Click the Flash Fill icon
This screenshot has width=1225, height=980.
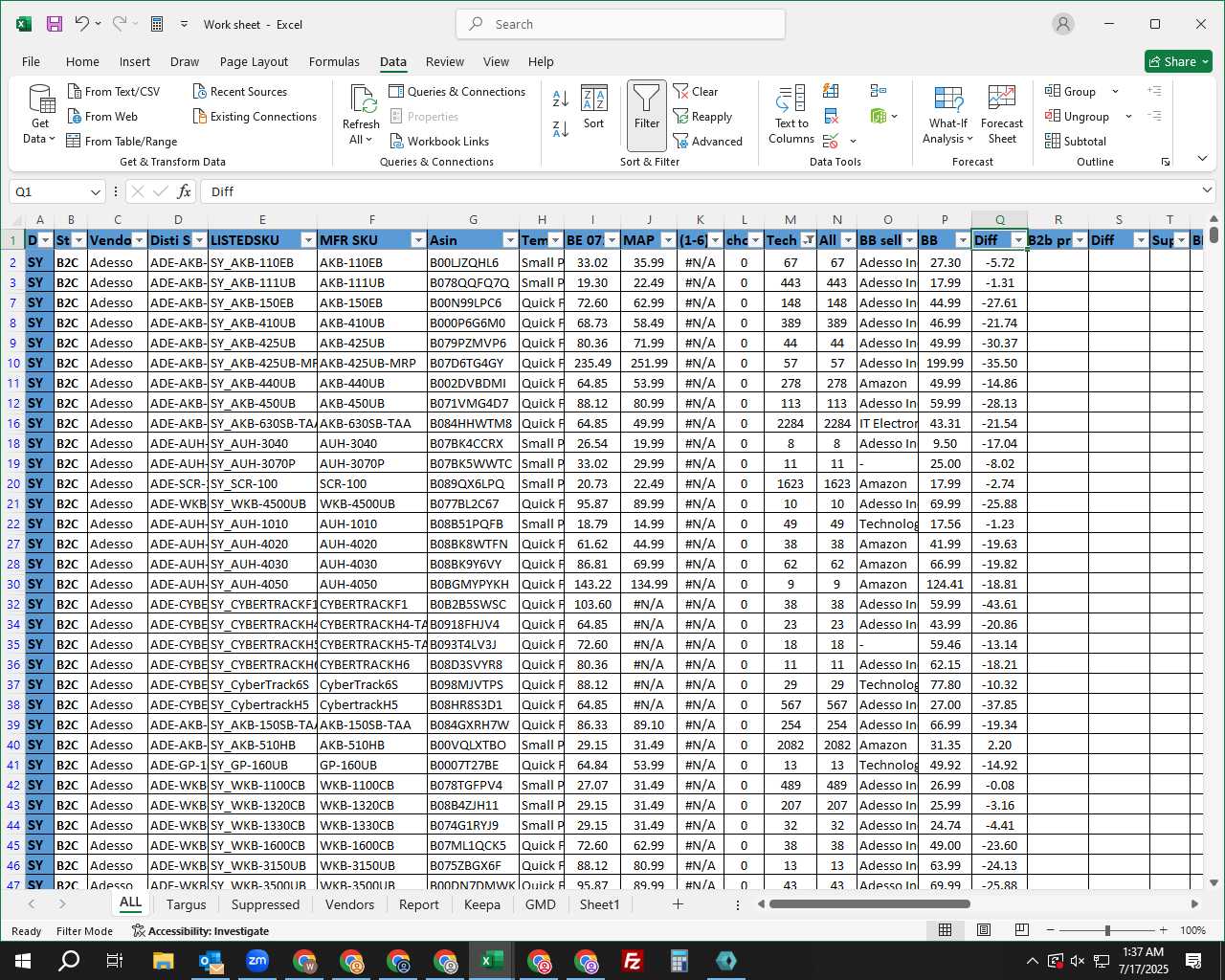831,91
